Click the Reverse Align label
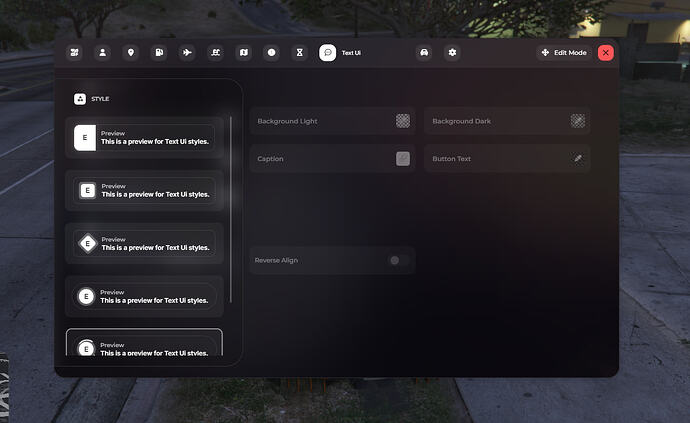This screenshot has height=423, width=690. pos(276,261)
